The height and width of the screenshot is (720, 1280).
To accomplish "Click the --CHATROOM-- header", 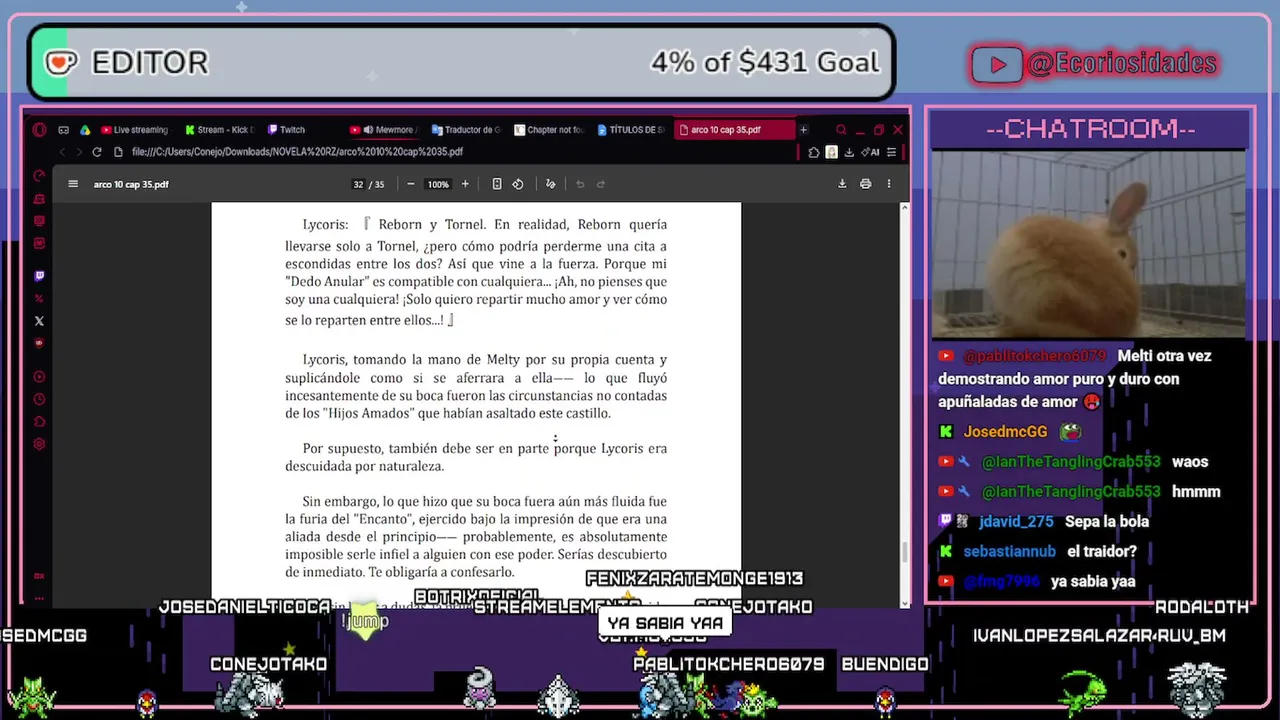I will (1089, 129).
